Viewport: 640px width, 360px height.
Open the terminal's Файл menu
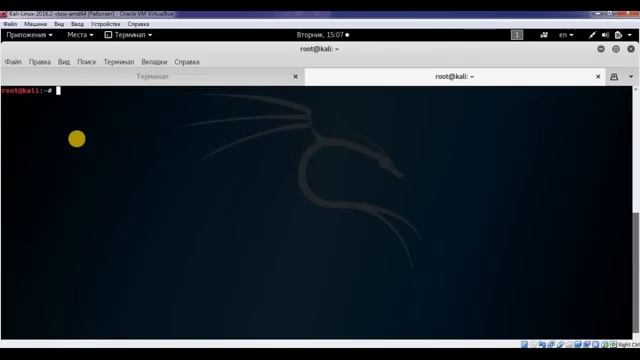13,62
